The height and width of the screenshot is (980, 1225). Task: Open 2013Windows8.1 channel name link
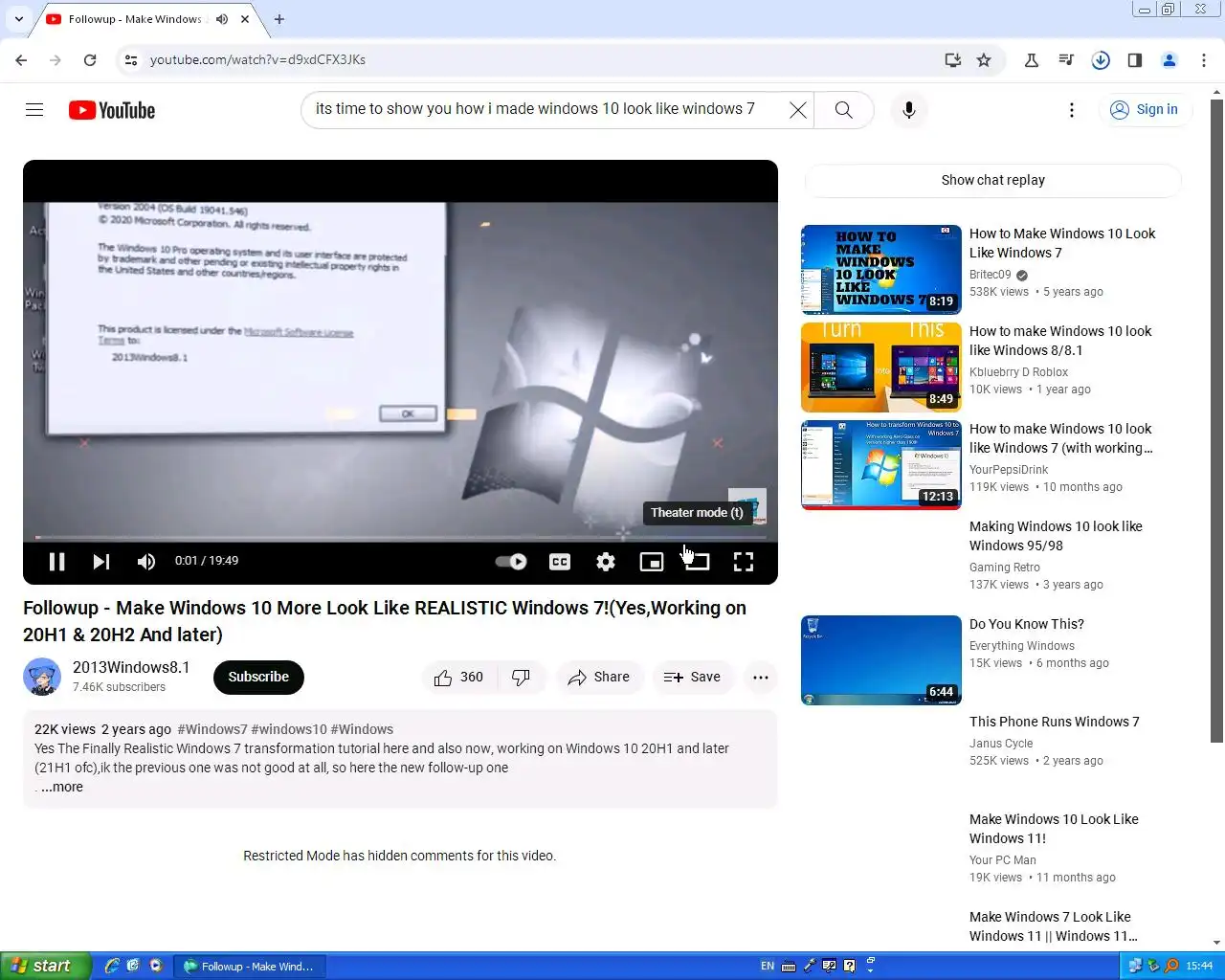click(131, 667)
